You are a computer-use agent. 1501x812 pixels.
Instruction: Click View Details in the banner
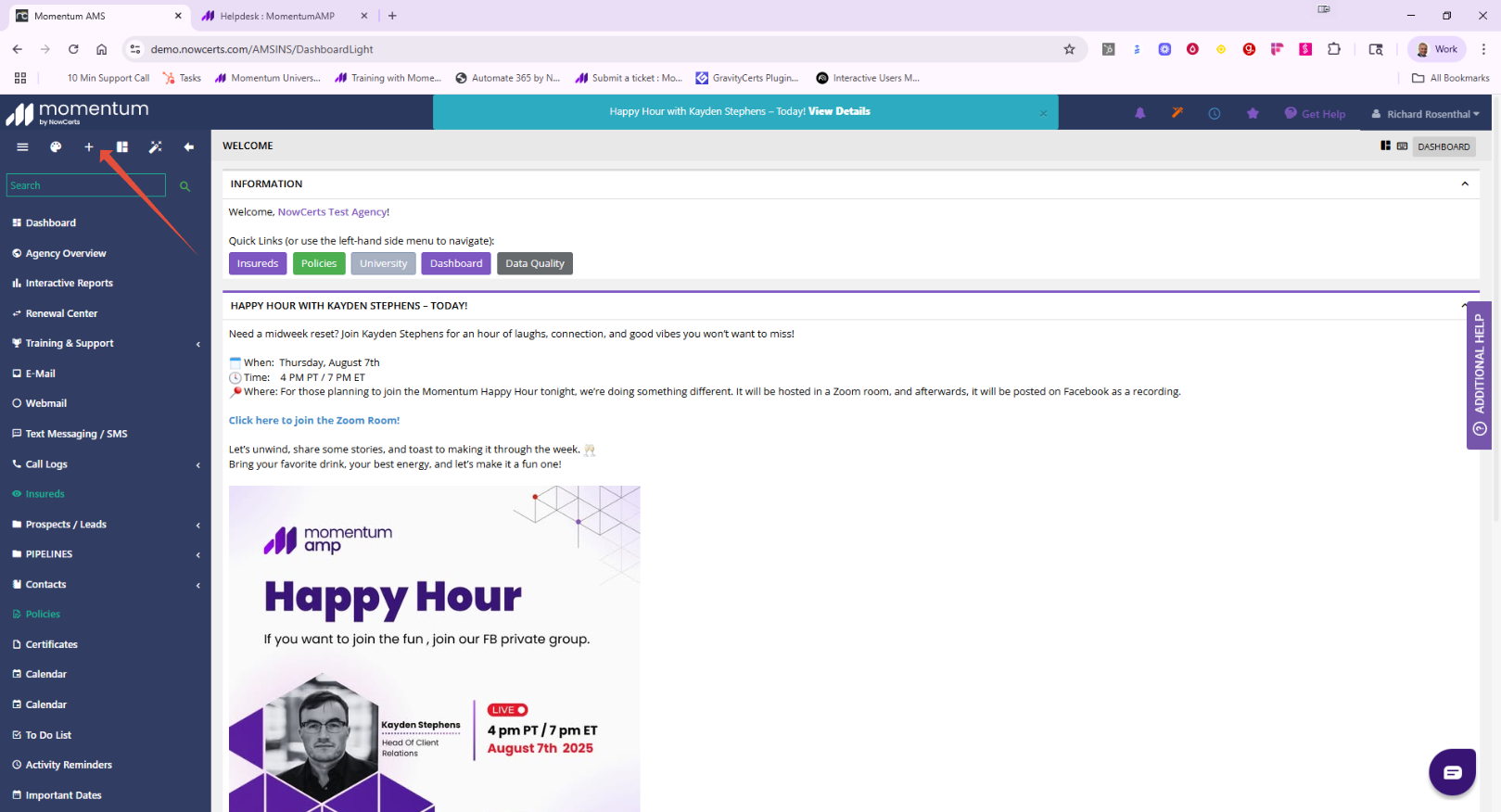coord(839,111)
